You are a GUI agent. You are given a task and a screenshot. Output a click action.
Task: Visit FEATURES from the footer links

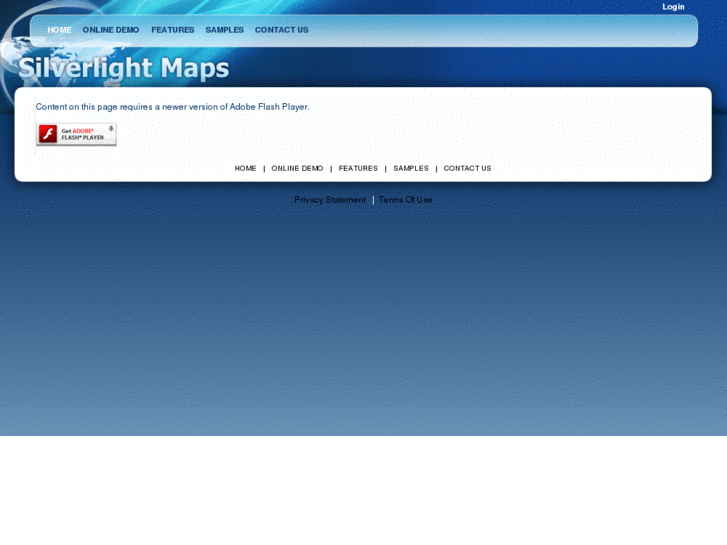pos(358,168)
